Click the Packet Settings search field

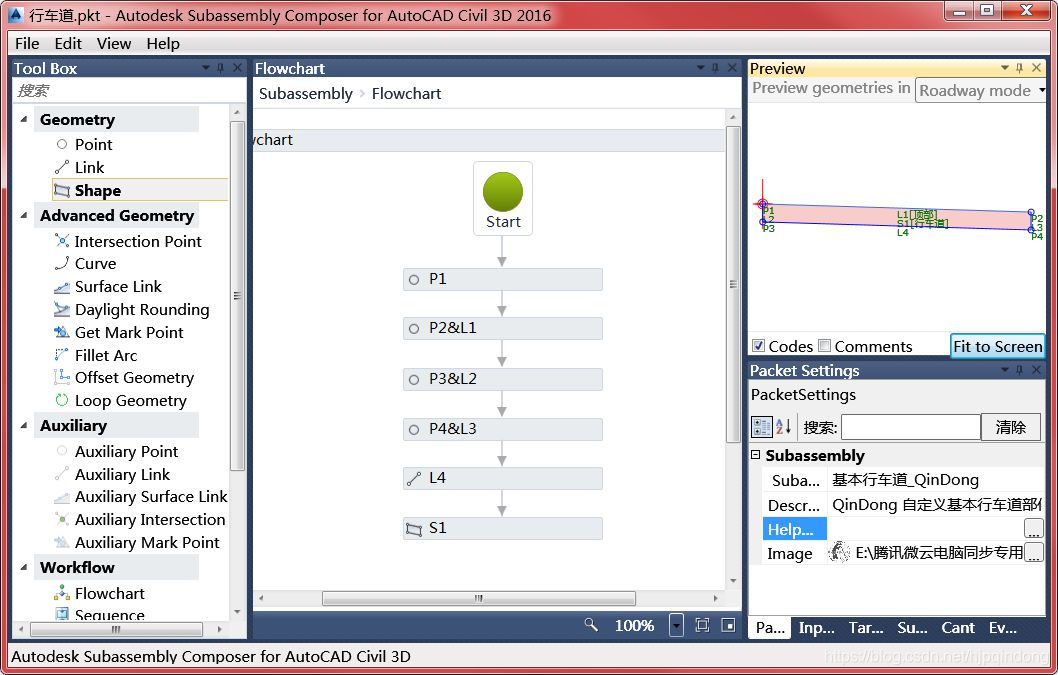(x=910, y=427)
